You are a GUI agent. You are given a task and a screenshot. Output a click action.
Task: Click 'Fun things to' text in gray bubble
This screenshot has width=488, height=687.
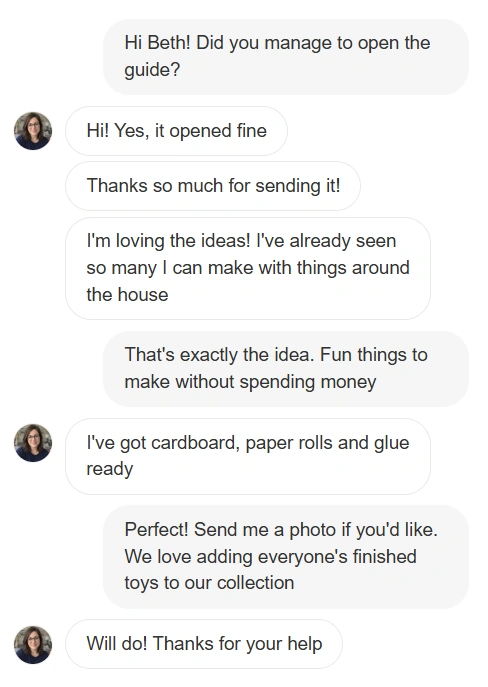(374, 355)
